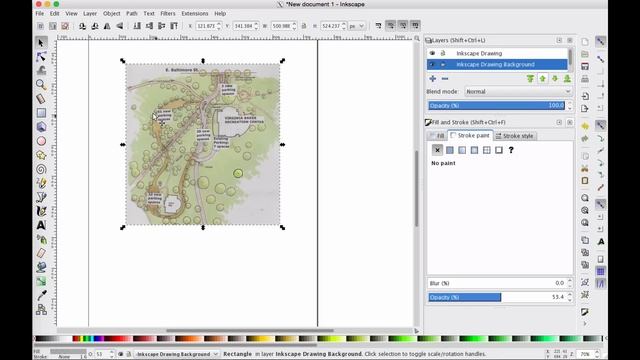Click the Raise layer up arrow
The image size is (640, 360).
click(542, 78)
